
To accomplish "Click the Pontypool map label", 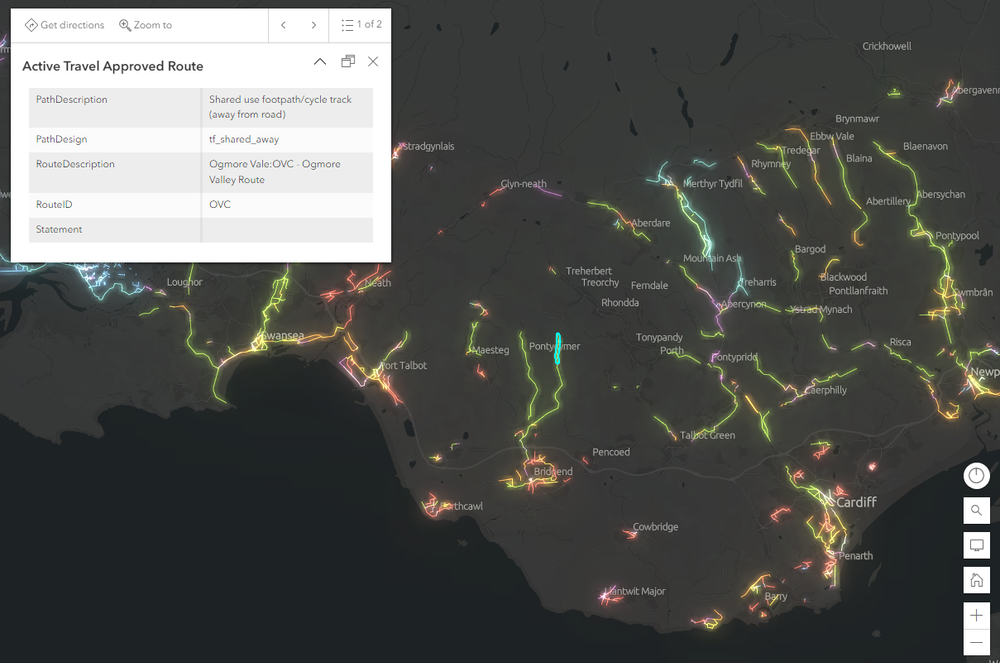I will click(957, 236).
